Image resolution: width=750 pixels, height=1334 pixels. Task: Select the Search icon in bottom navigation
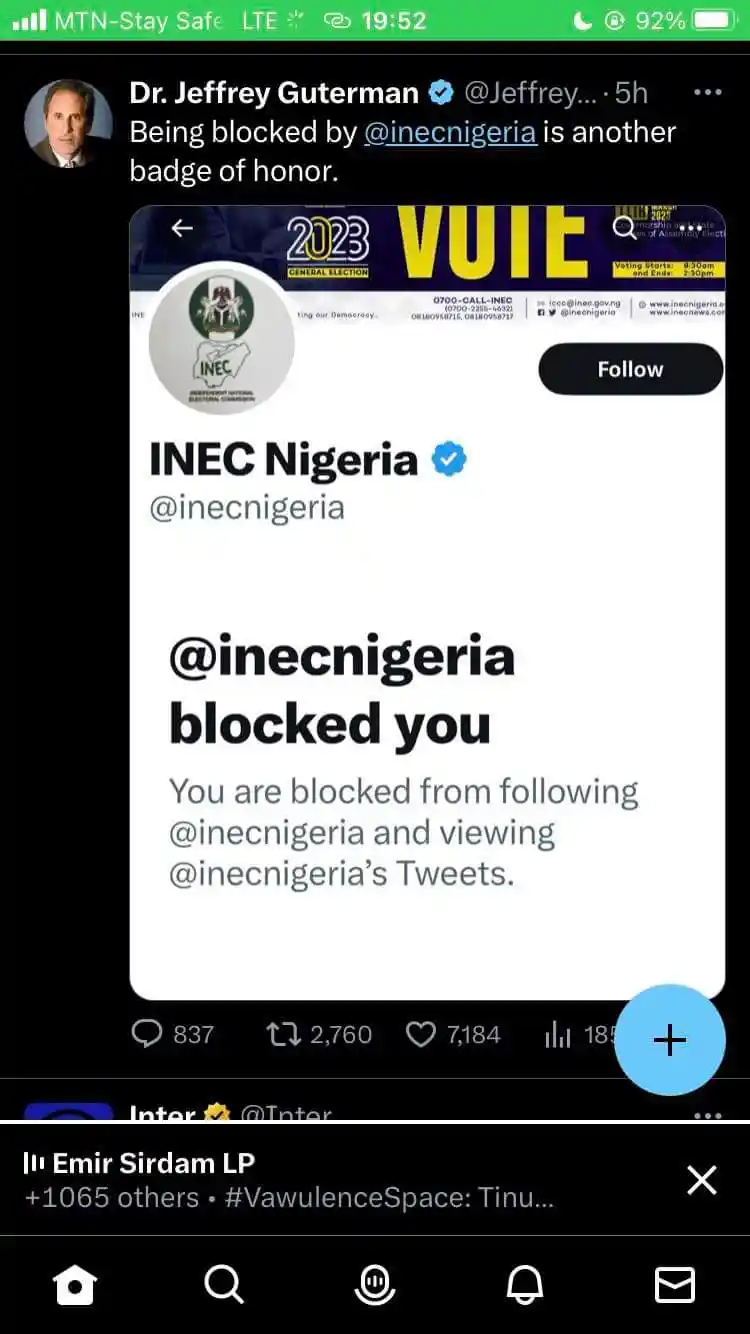pyautogui.click(x=224, y=1285)
